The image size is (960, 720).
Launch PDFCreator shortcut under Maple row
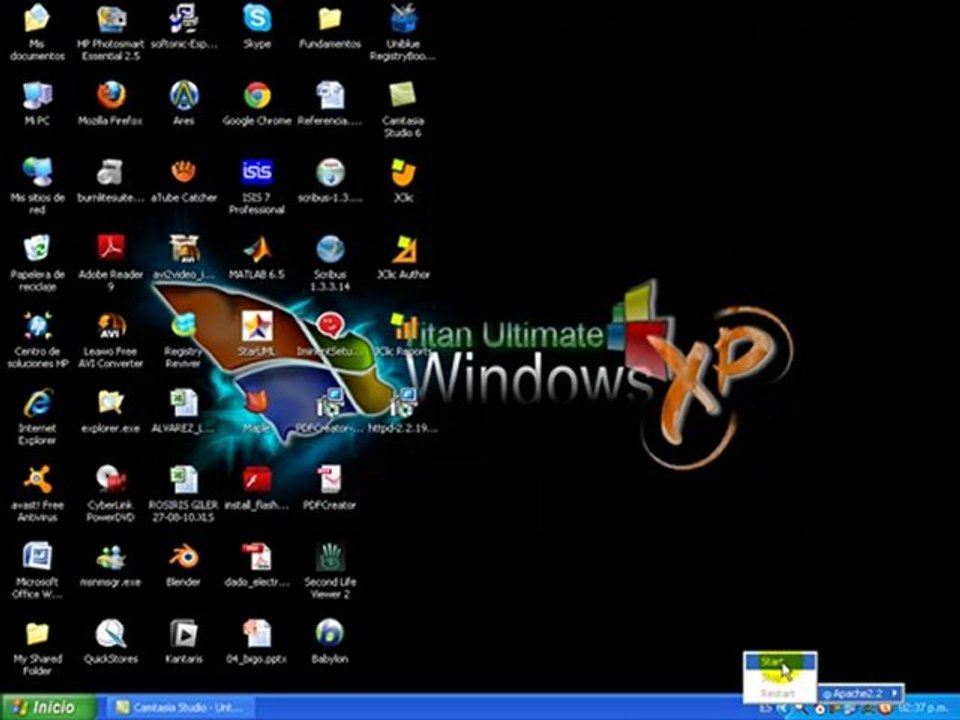330,488
